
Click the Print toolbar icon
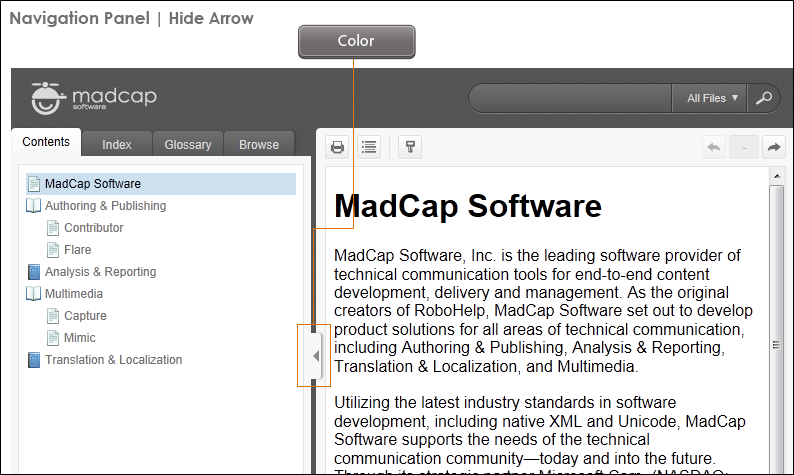[x=337, y=147]
